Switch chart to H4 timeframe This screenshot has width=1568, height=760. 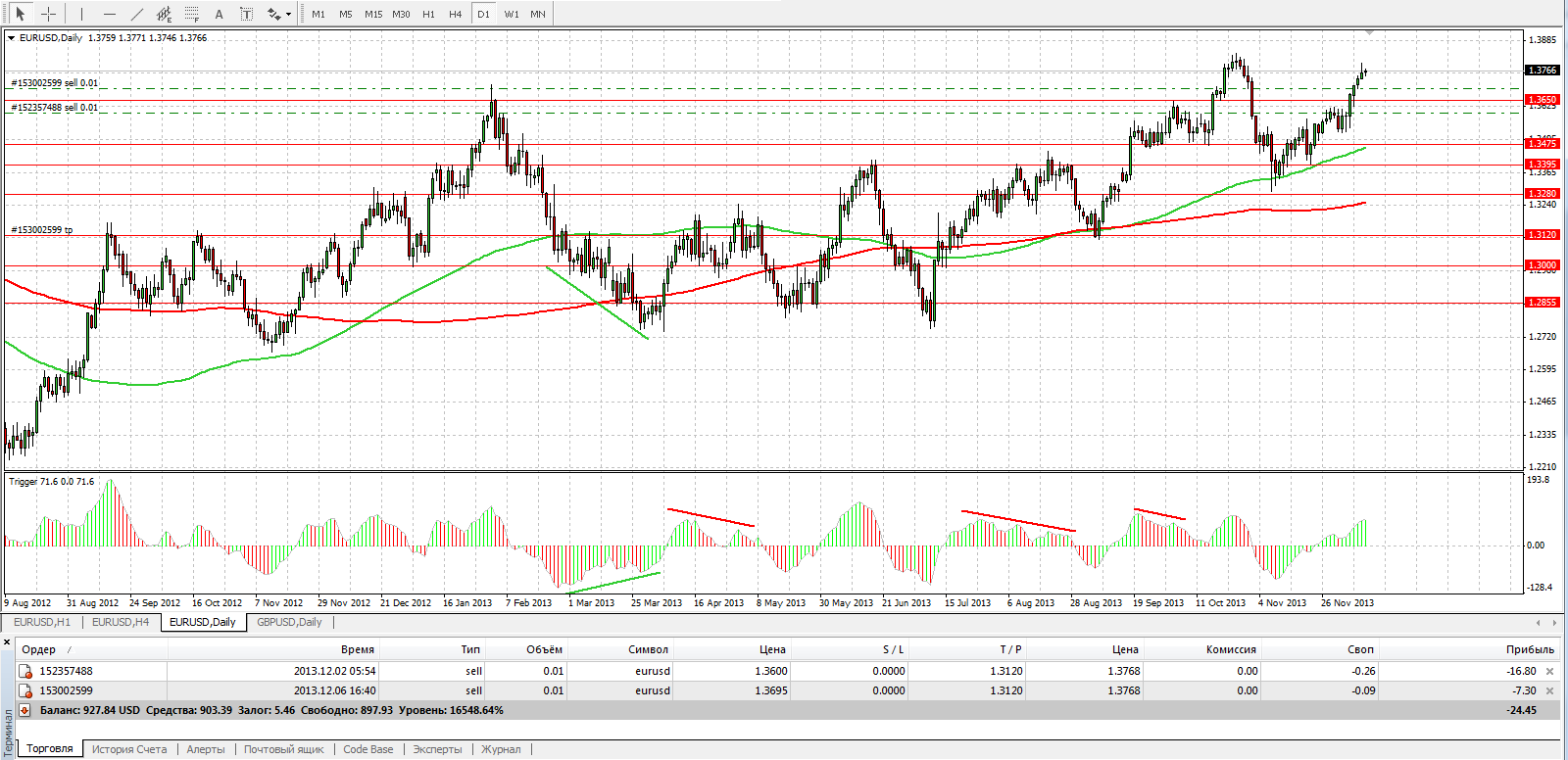click(455, 14)
